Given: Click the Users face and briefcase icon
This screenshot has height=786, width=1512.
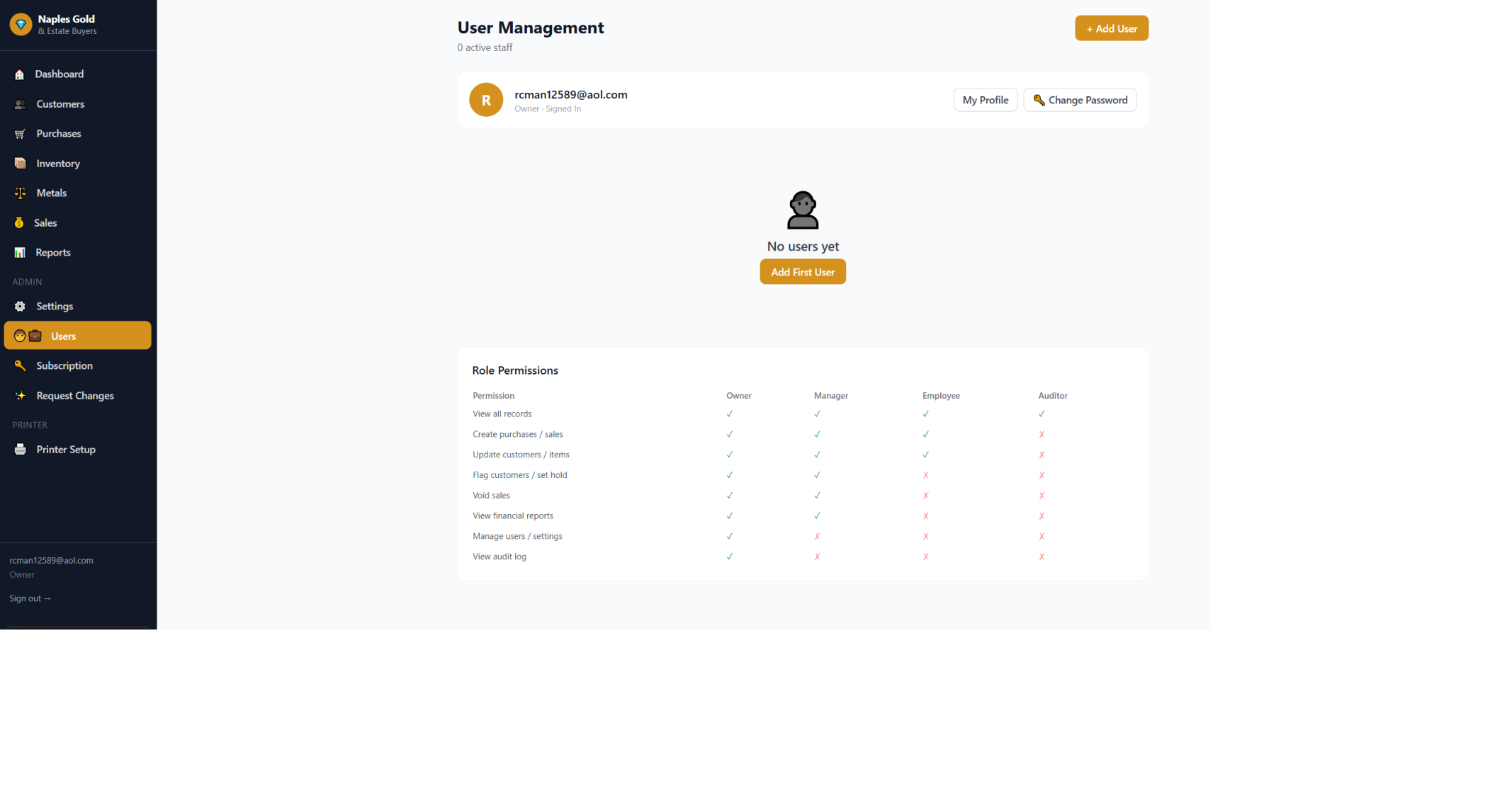Looking at the screenshot, I should pos(28,336).
